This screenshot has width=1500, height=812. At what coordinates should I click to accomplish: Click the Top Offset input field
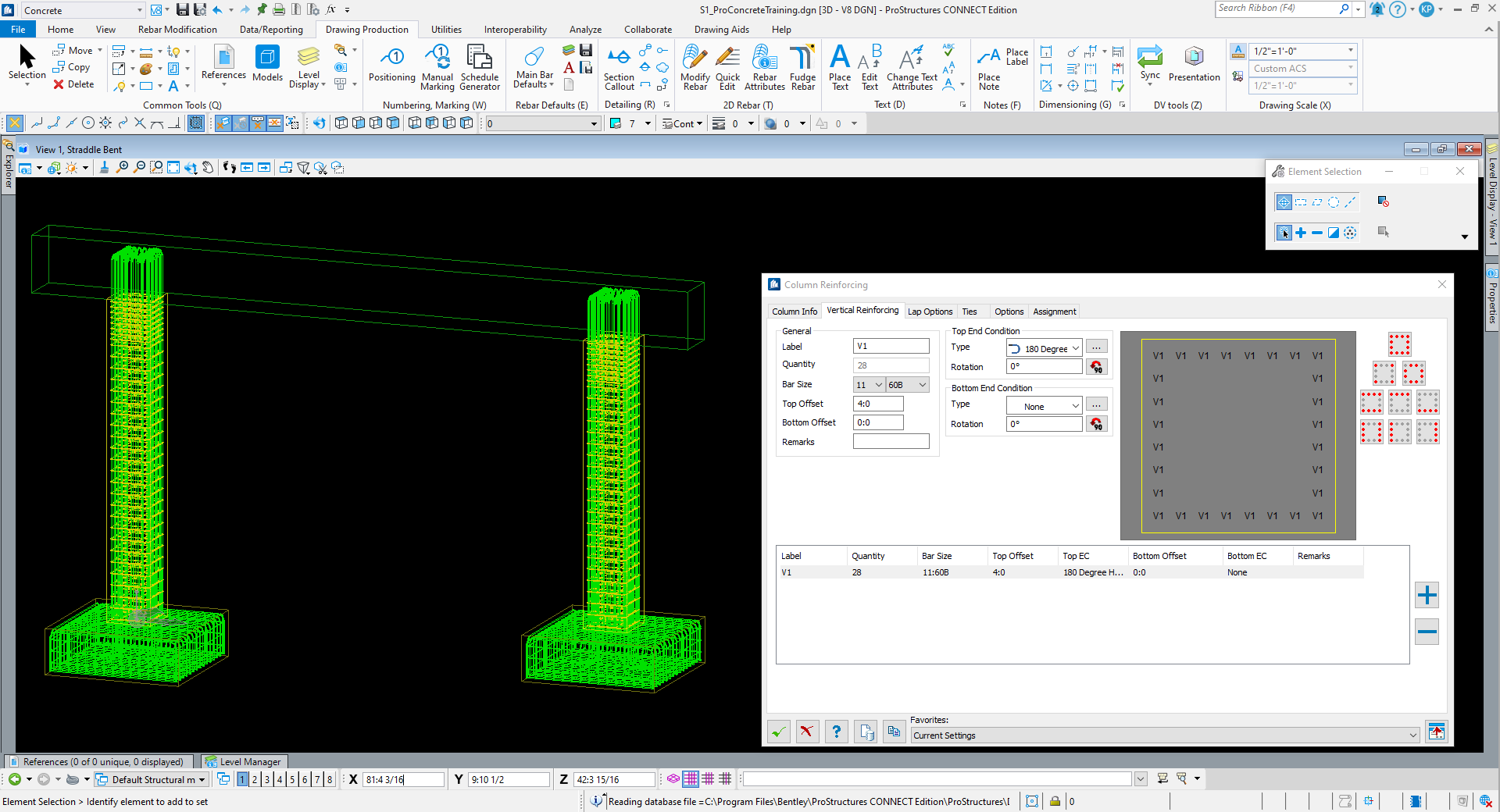point(878,404)
